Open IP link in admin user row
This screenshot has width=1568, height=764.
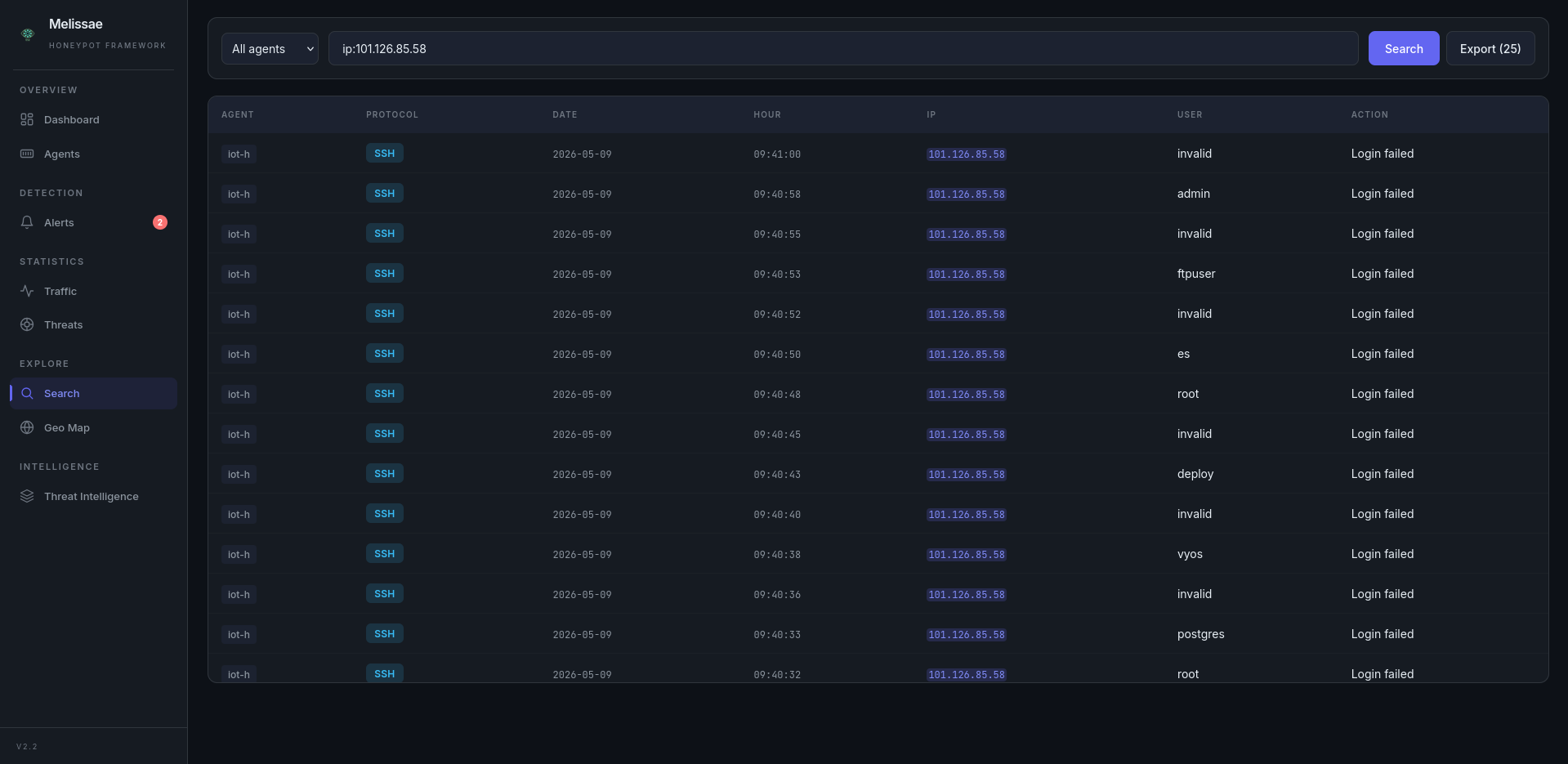click(x=967, y=194)
